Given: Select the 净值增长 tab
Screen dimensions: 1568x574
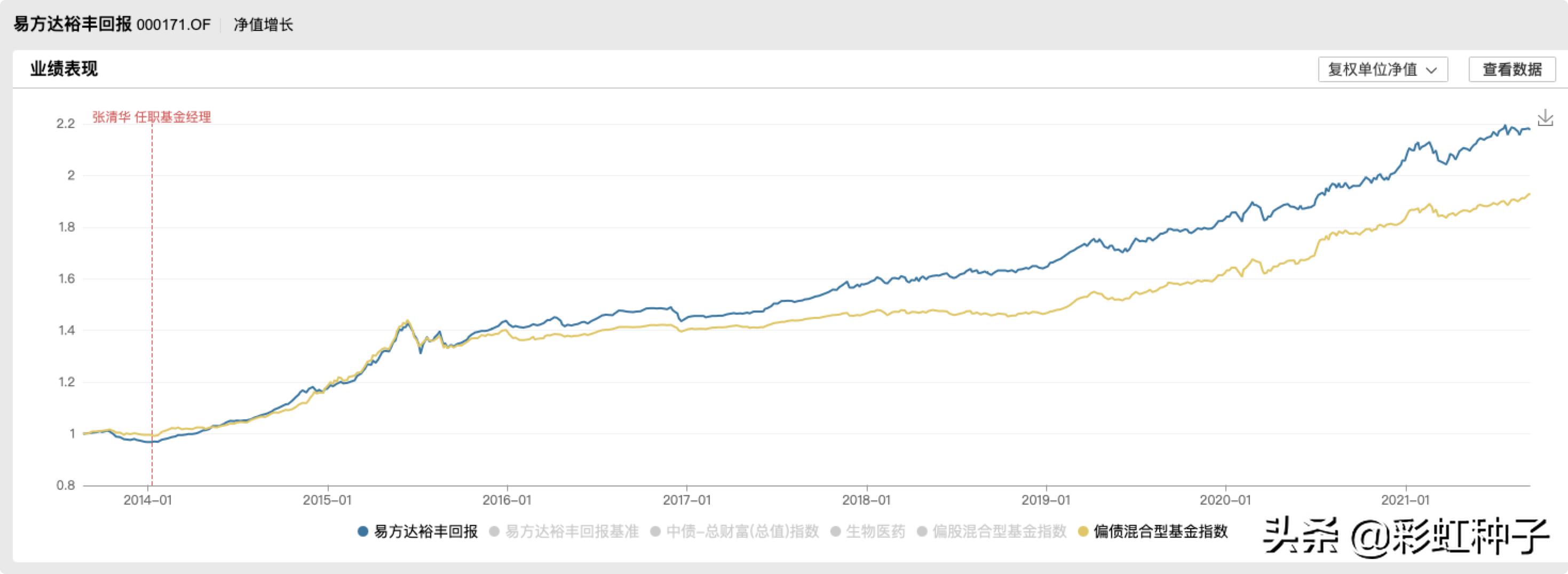Looking at the screenshot, I should [x=263, y=25].
